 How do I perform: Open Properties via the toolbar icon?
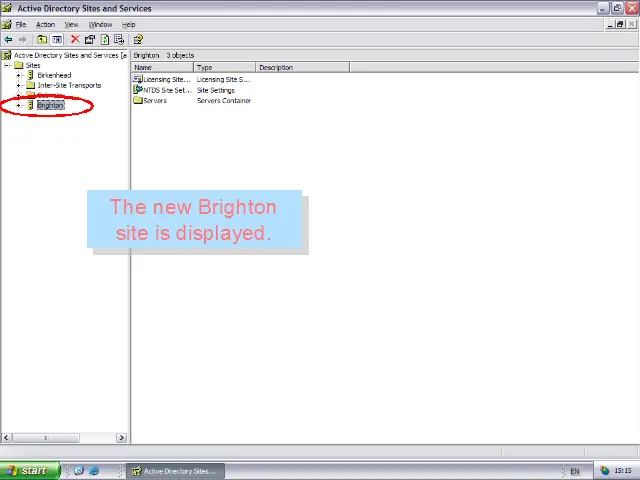click(90, 40)
